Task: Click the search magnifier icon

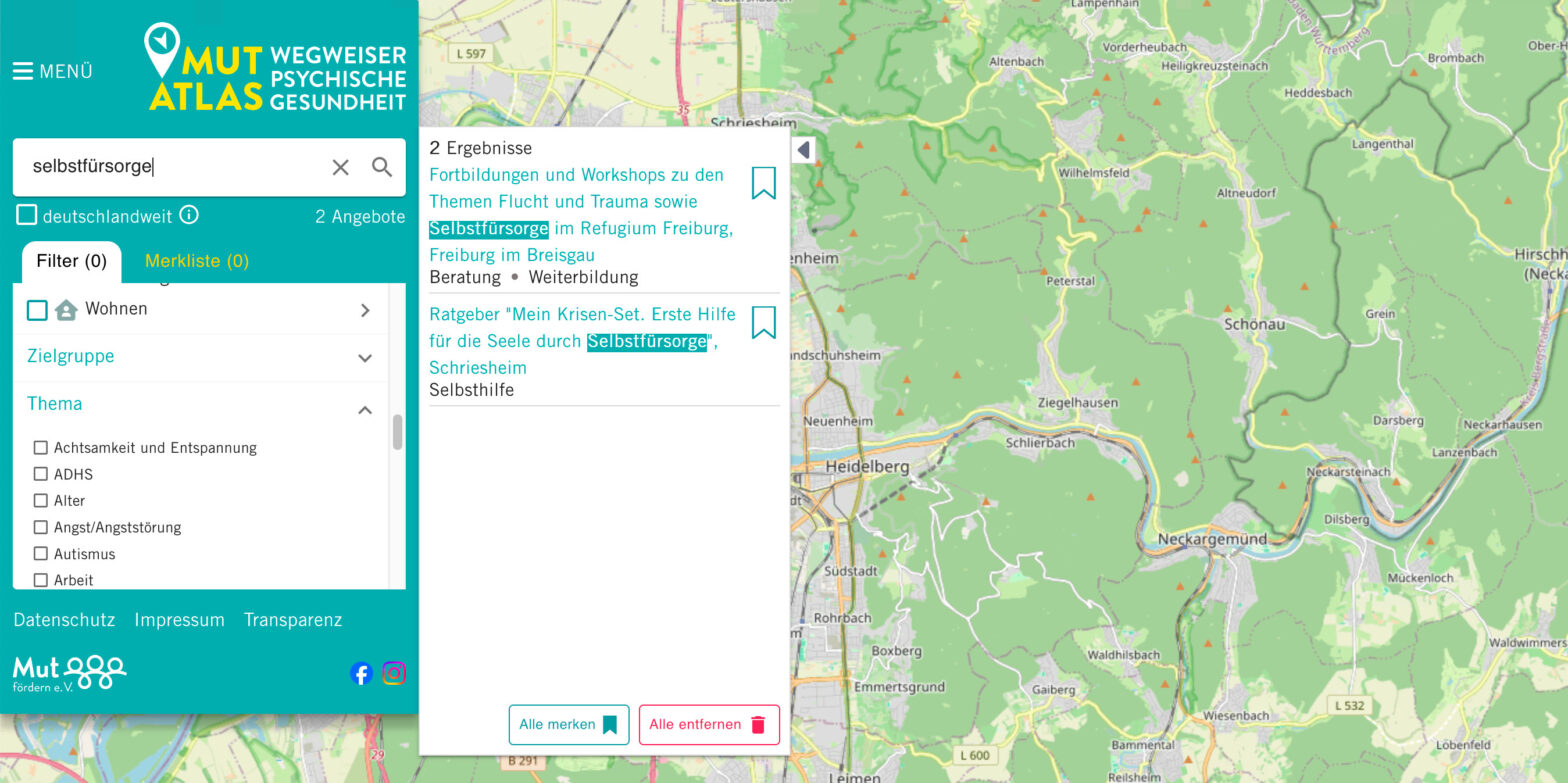Action: coord(382,167)
